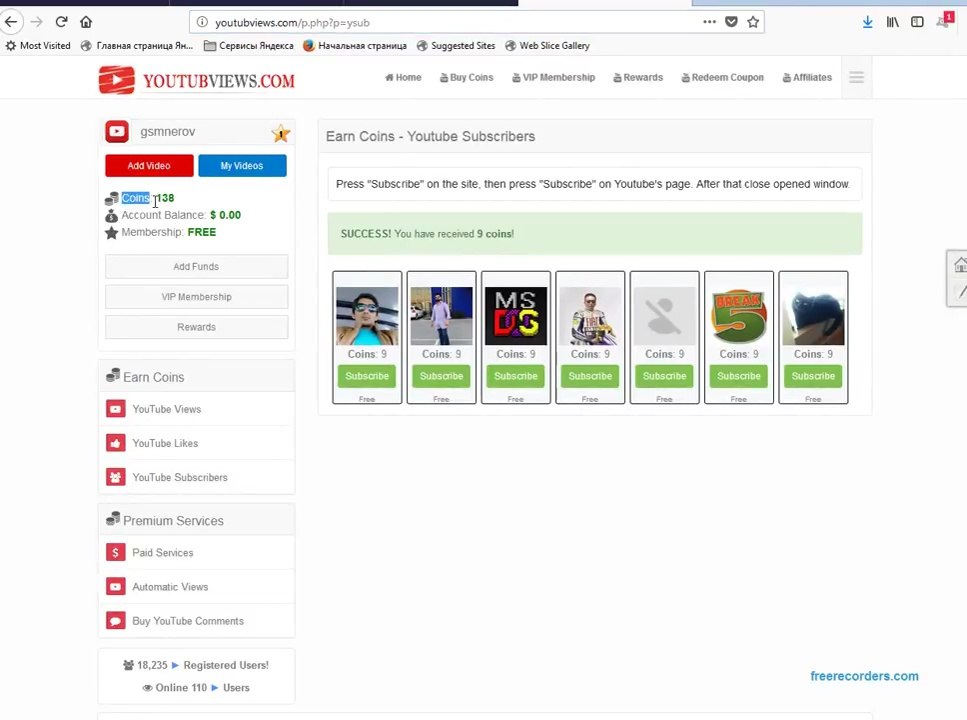Viewport: 967px width, 720px height.
Task: Click the $ 0.00 account balance value
Action: (225, 215)
